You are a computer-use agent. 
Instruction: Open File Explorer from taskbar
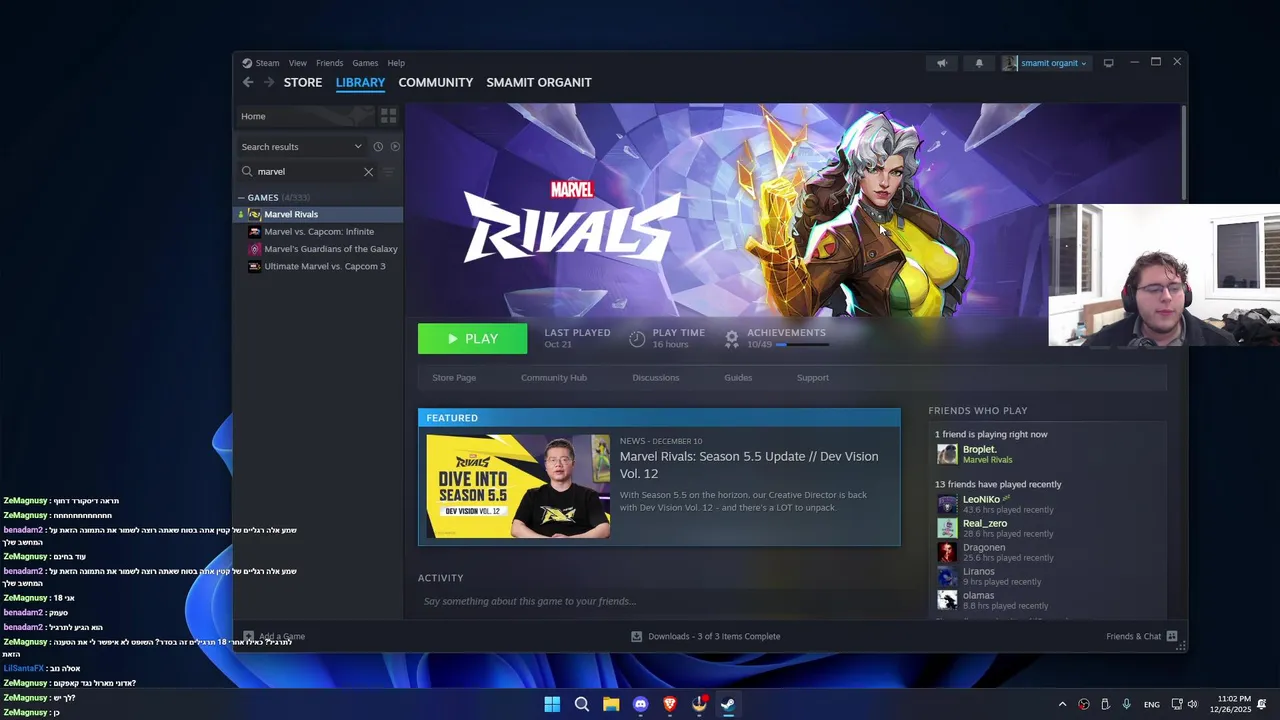coord(611,704)
